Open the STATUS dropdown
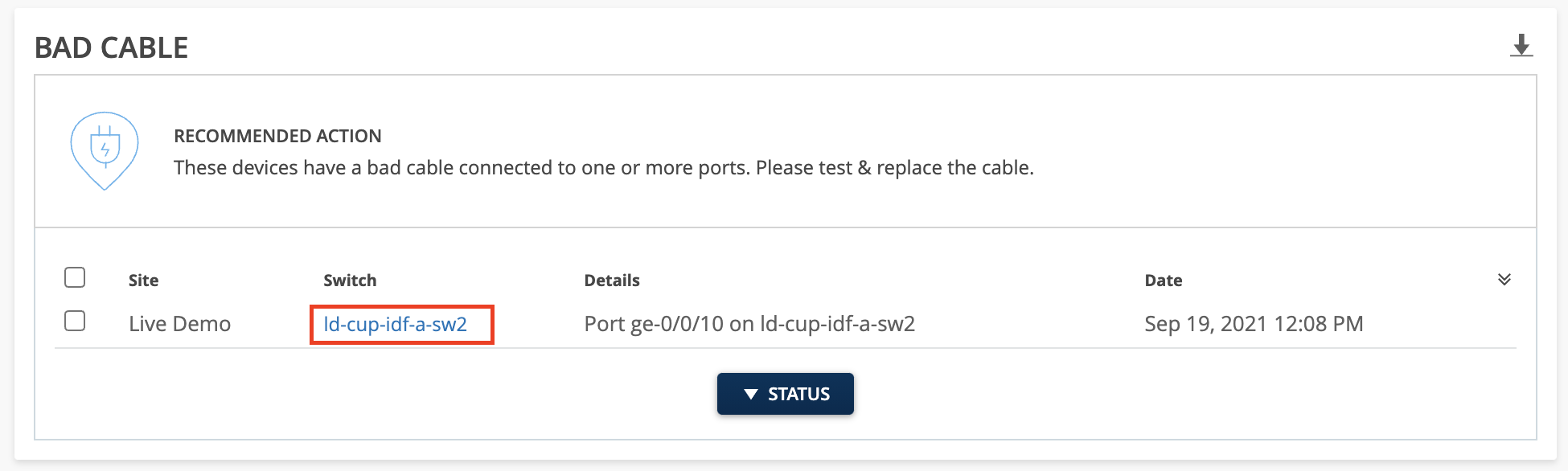The width and height of the screenshot is (1568, 471). tap(785, 394)
